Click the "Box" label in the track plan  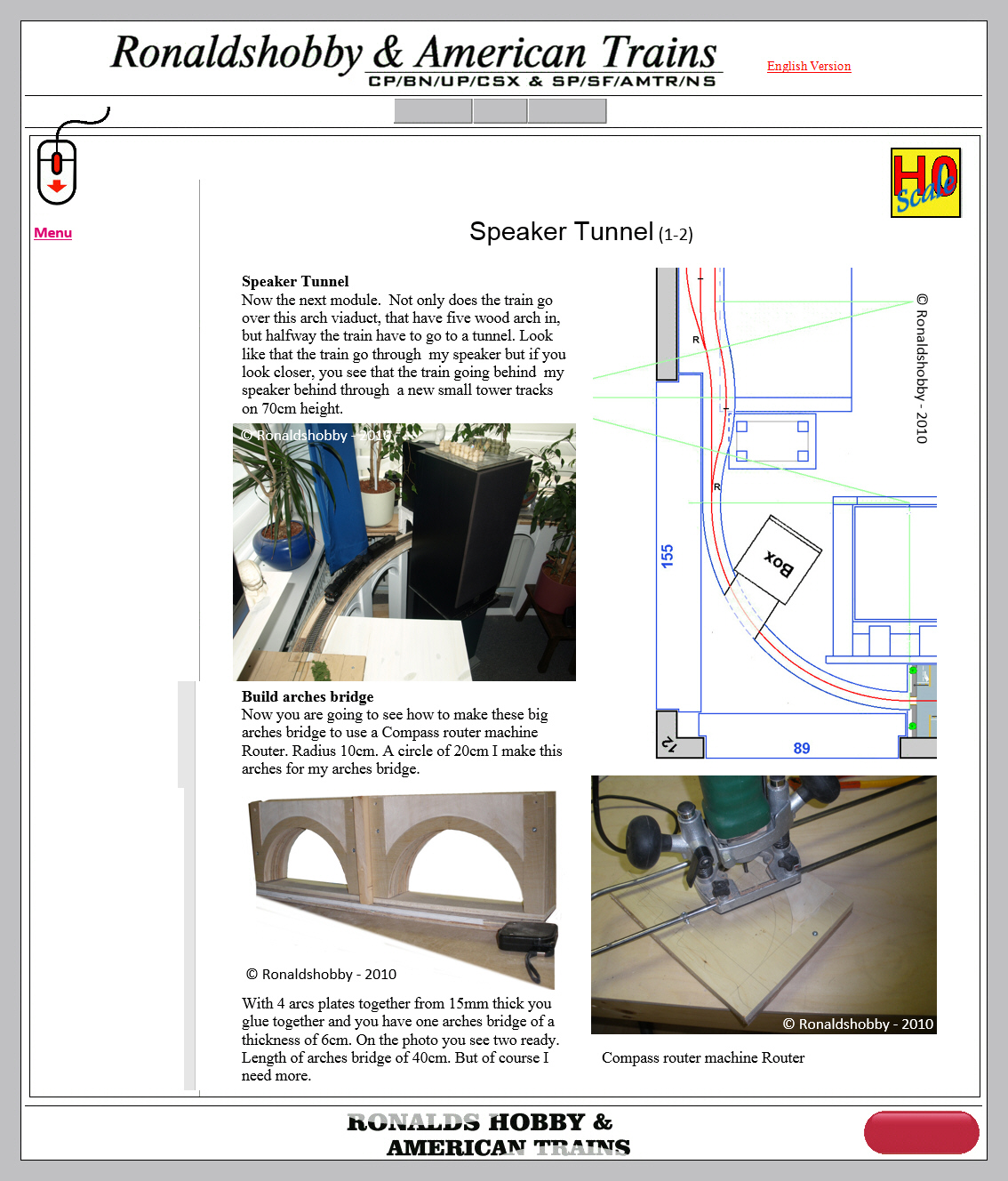(x=779, y=563)
